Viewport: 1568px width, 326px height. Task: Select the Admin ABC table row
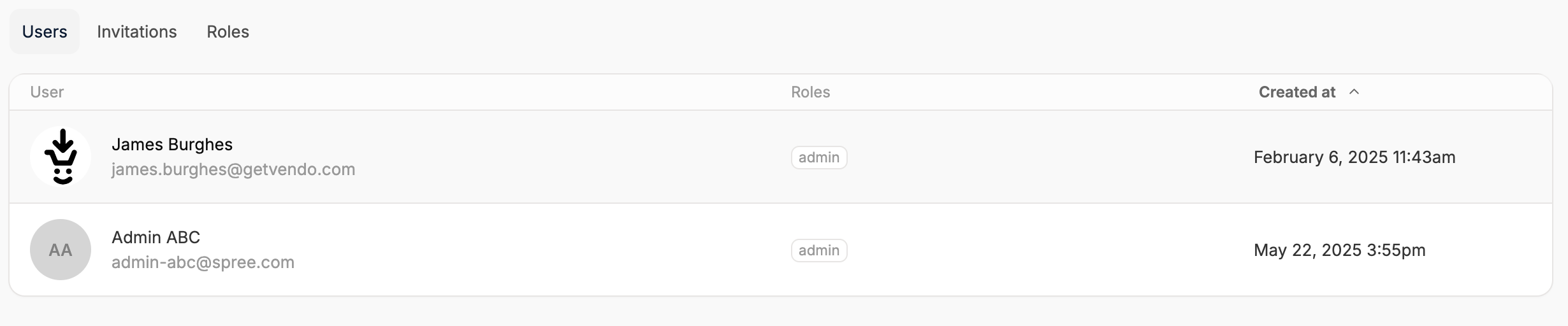tap(781, 250)
